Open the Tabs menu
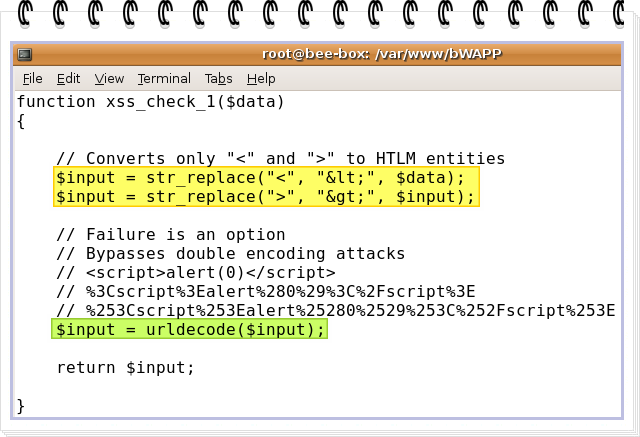The image size is (640, 437). 218,78
